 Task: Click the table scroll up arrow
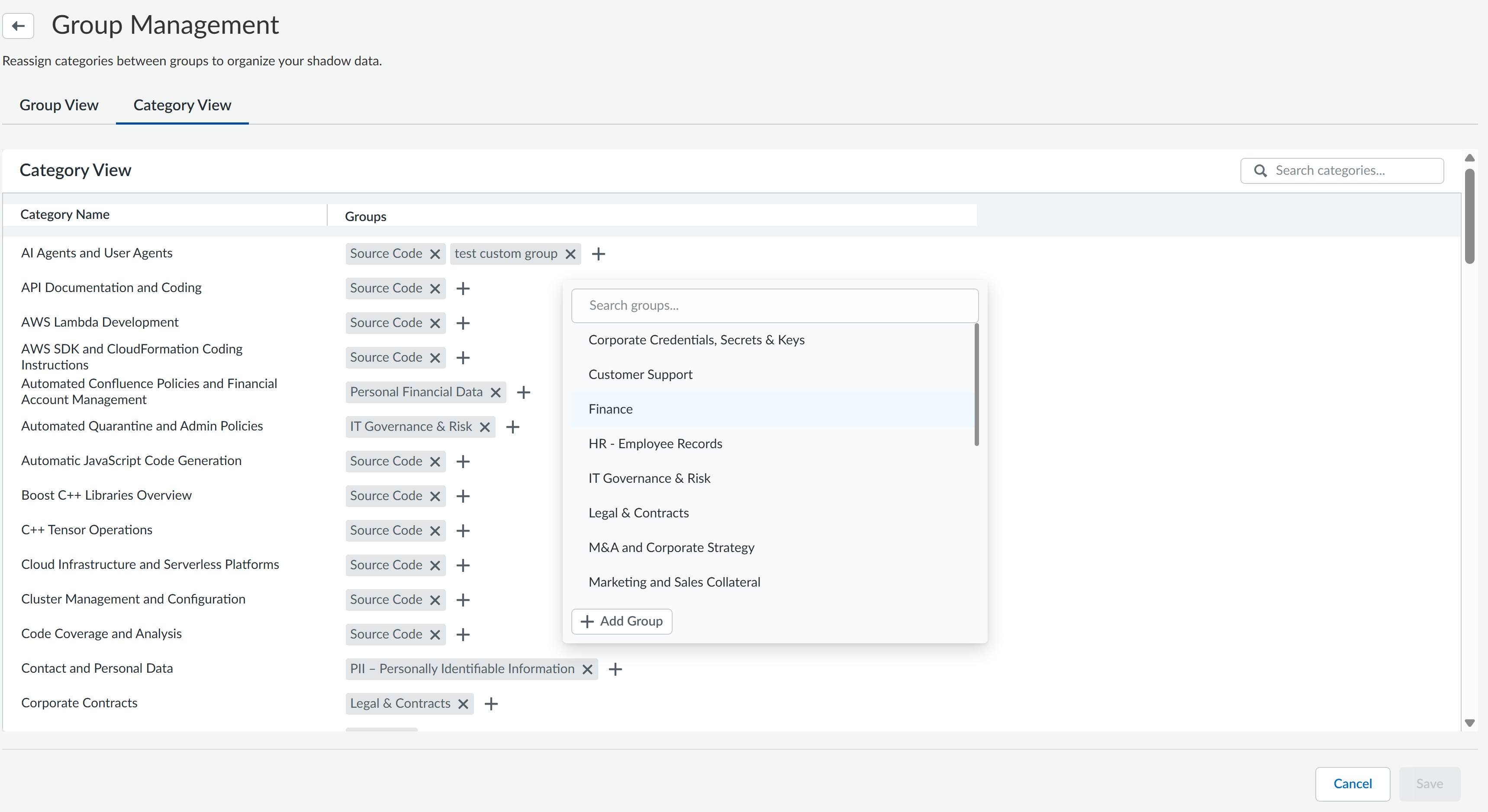[1469, 158]
